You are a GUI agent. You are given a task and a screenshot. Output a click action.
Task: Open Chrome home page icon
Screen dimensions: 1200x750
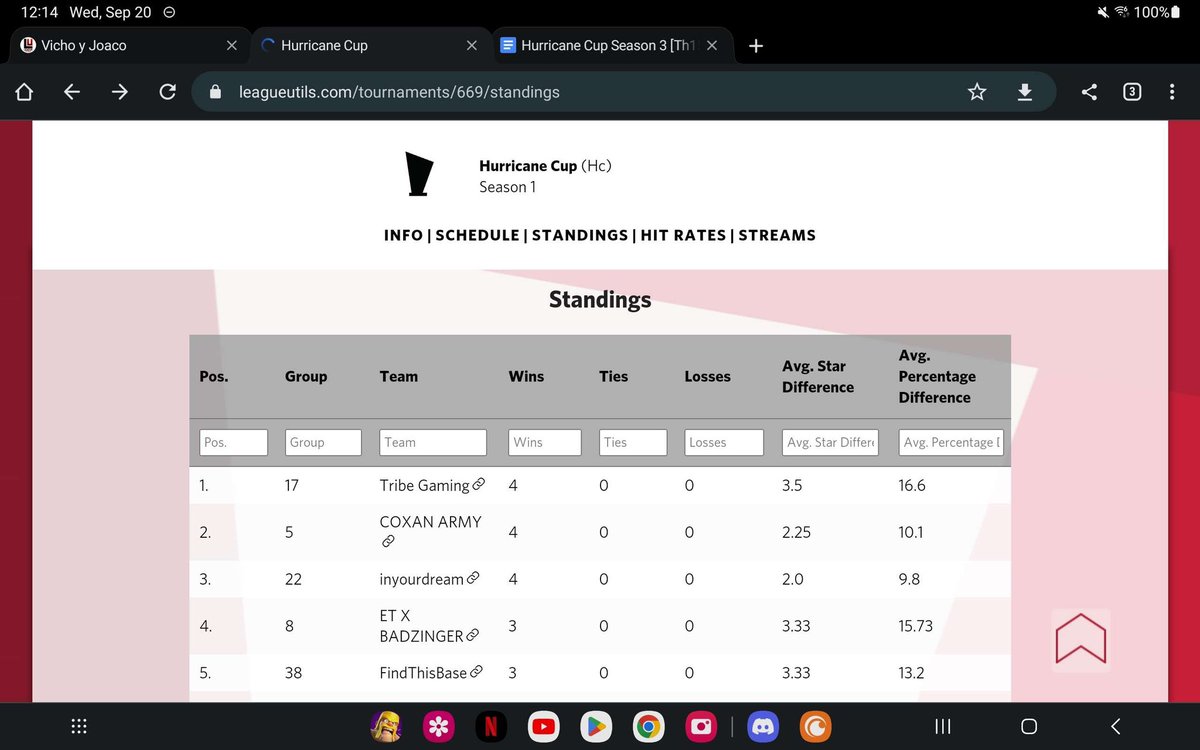24,92
